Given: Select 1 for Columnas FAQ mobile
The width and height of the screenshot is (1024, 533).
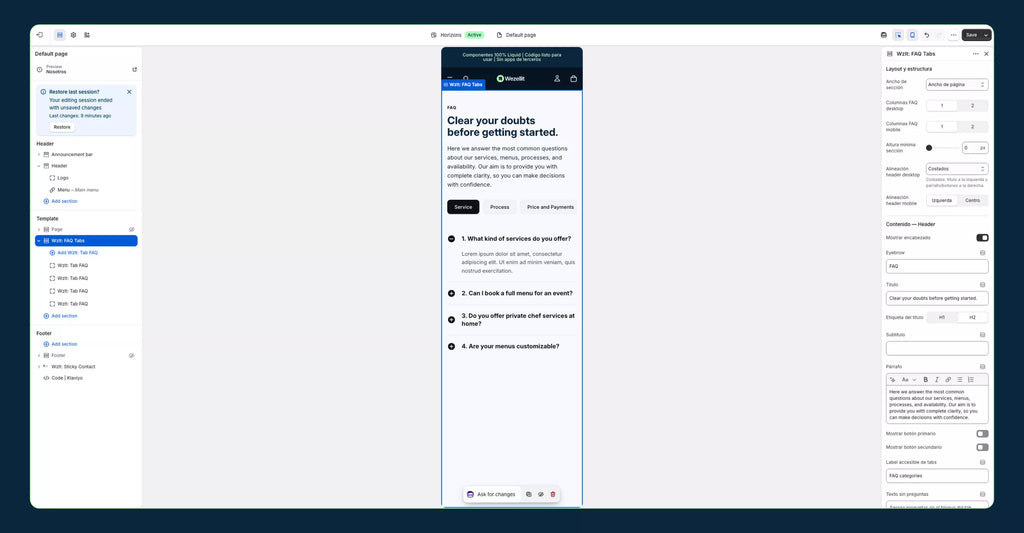Looking at the screenshot, I should (x=942, y=127).
